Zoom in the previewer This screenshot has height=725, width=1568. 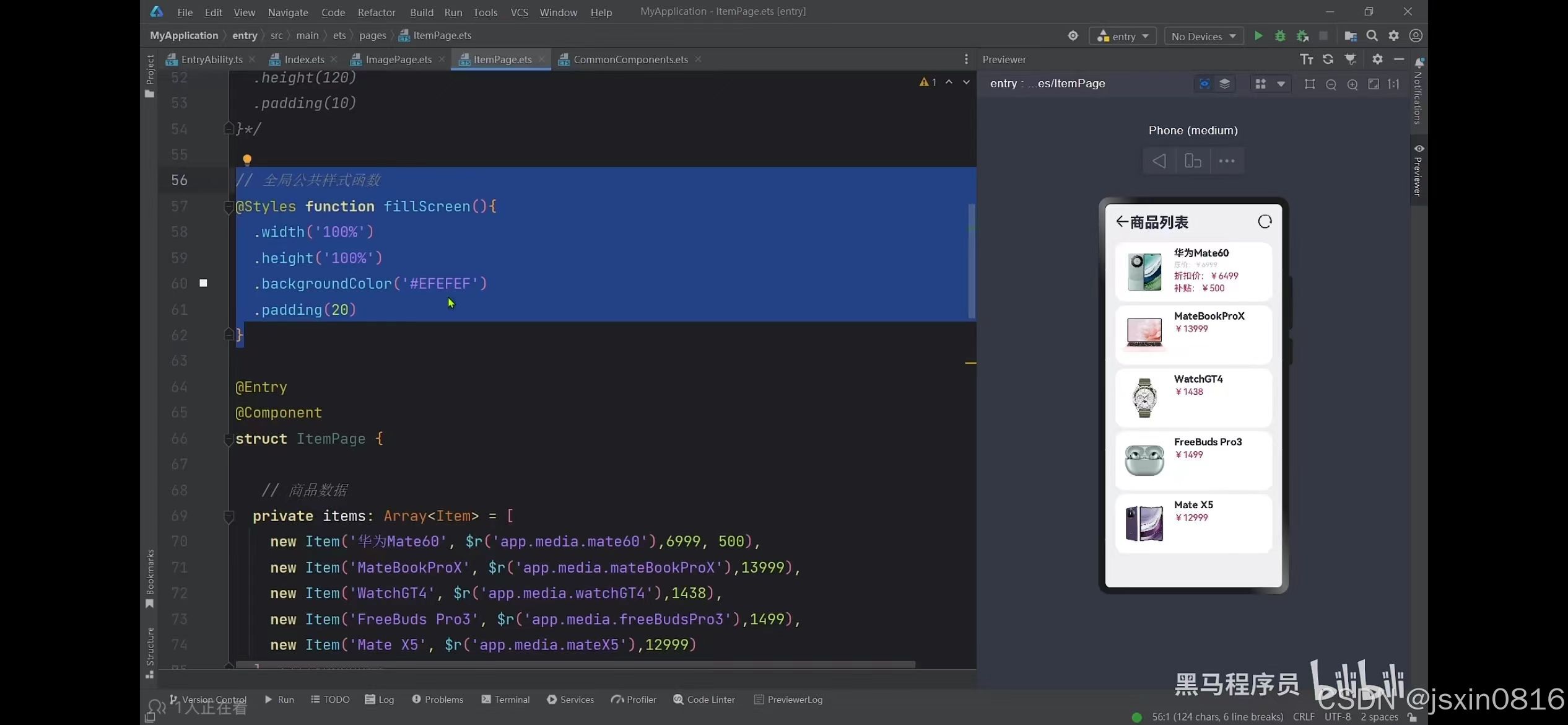click(x=1352, y=84)
